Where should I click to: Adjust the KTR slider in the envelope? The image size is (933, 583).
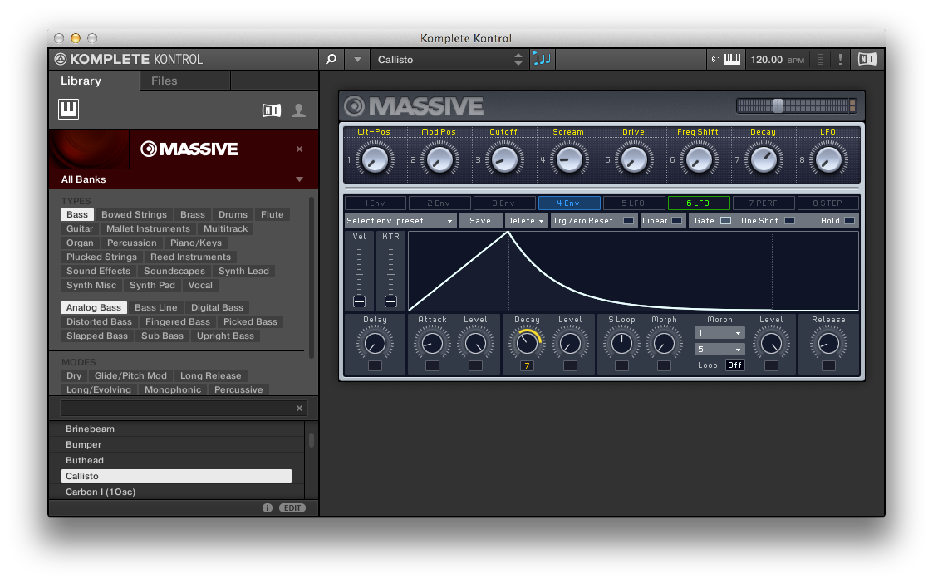pyautogui.click(x=390, y=301)
